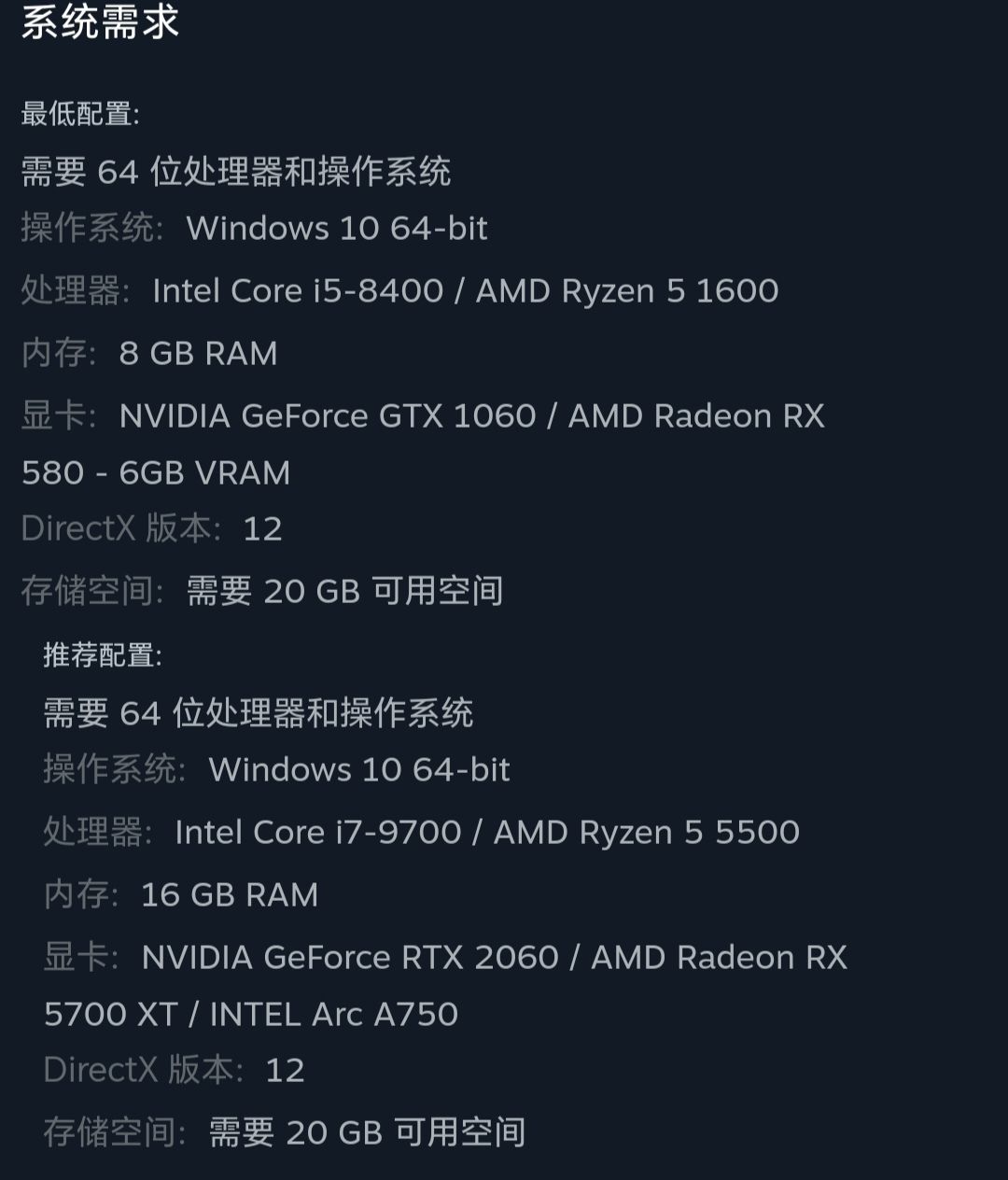This screenshot has width=1008, height=1180.
Task: Select DirectX 版本 12 under 最低配置
Action: [151, 529]
